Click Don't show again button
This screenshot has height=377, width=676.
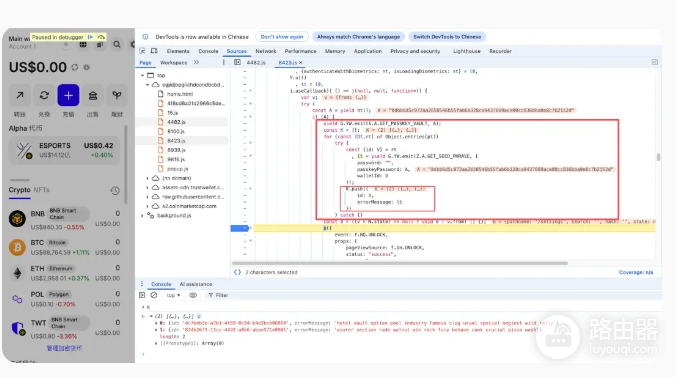(282, 37)
